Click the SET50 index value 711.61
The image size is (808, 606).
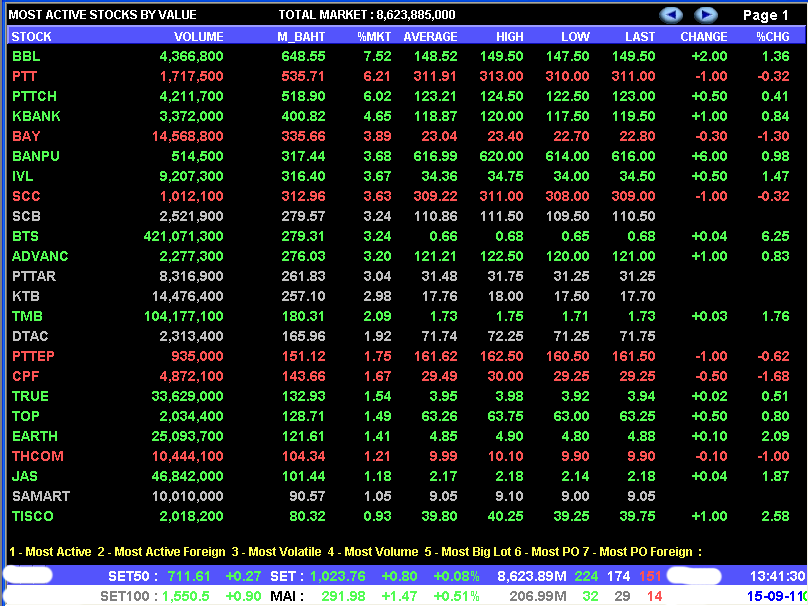coord(189,576)
